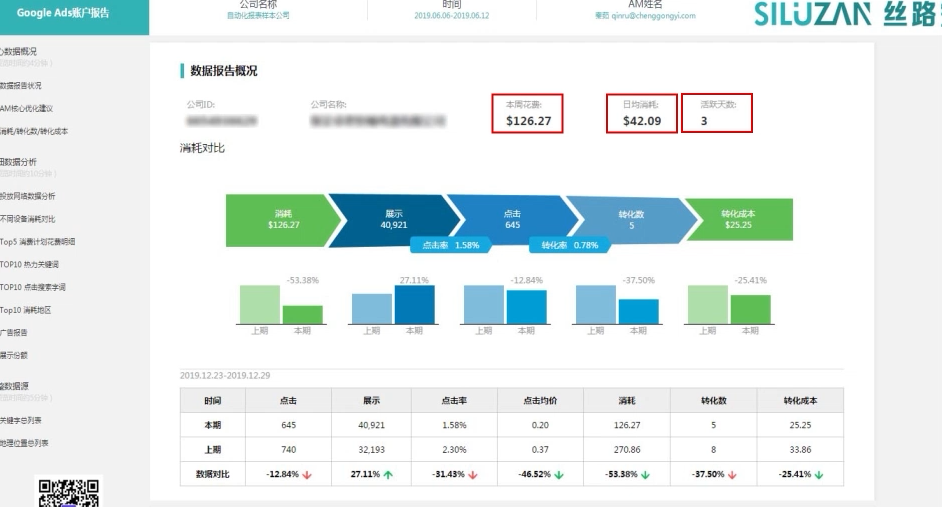Select the blue 点击 645 funnel arrow
Viewport: 942px width, 507px height.
pyautogui.click(x=512, y=220)
